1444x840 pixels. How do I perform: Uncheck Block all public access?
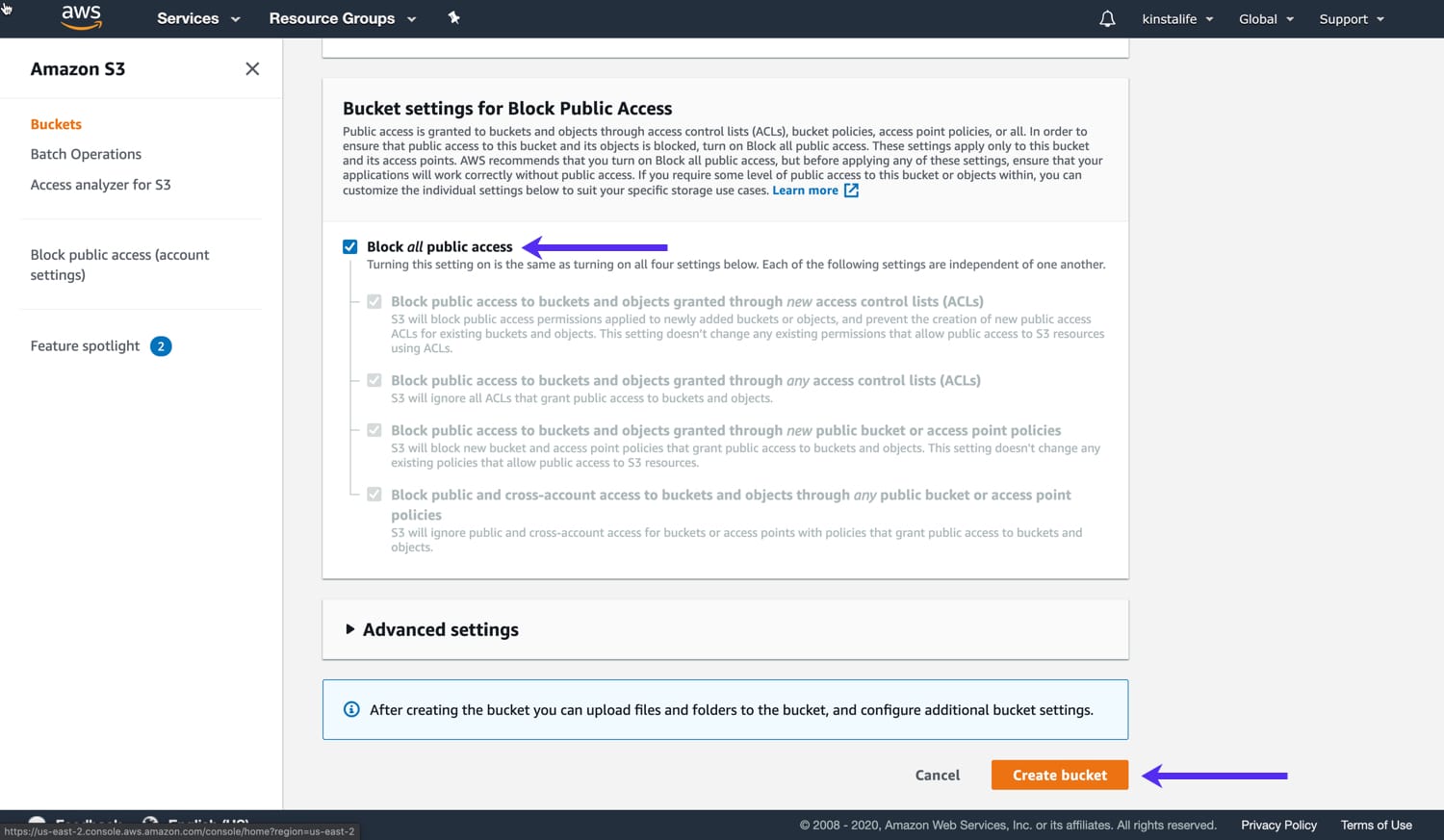tap(350, 246)
